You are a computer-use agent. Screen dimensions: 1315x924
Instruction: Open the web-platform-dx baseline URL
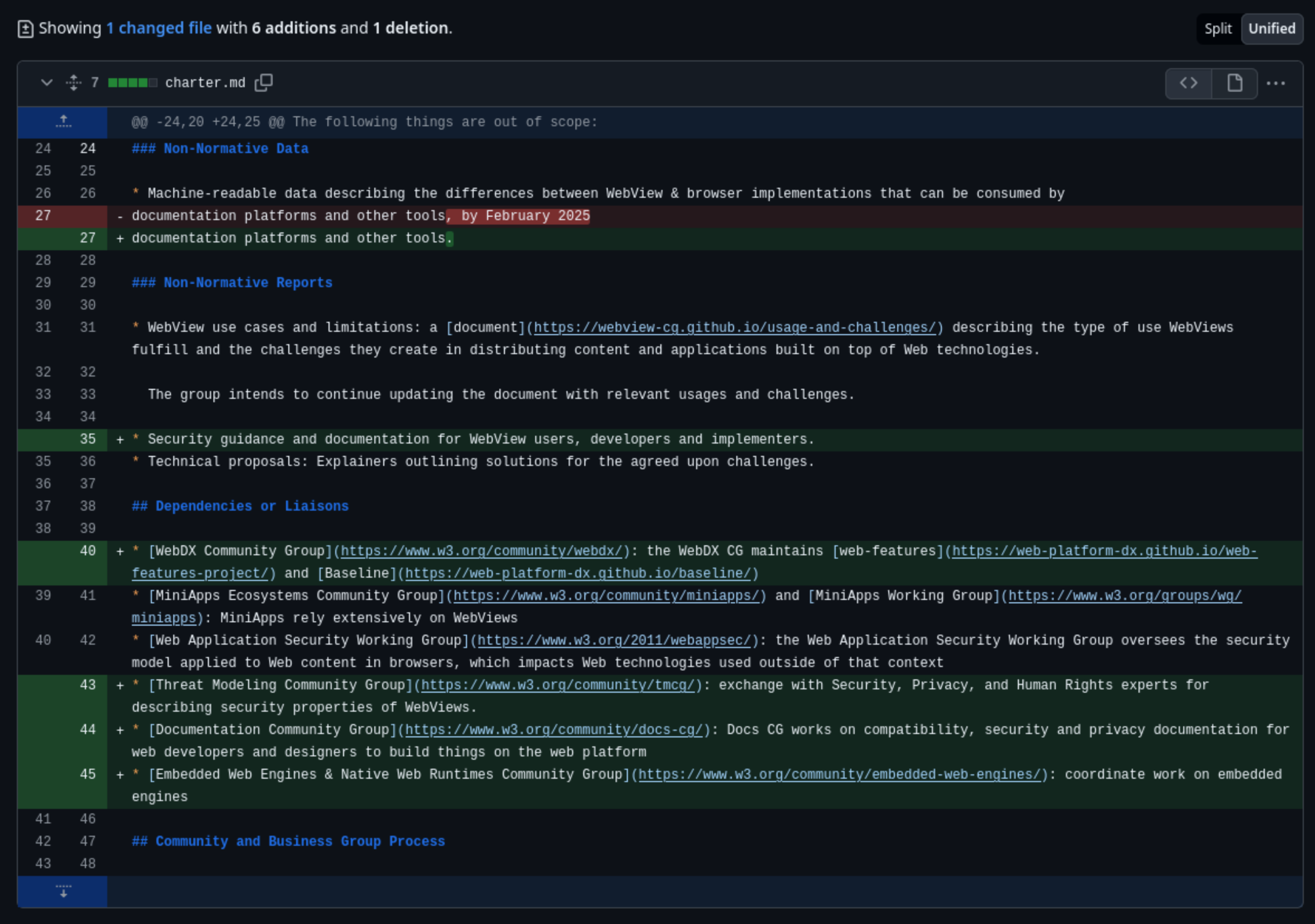(578, 573)
